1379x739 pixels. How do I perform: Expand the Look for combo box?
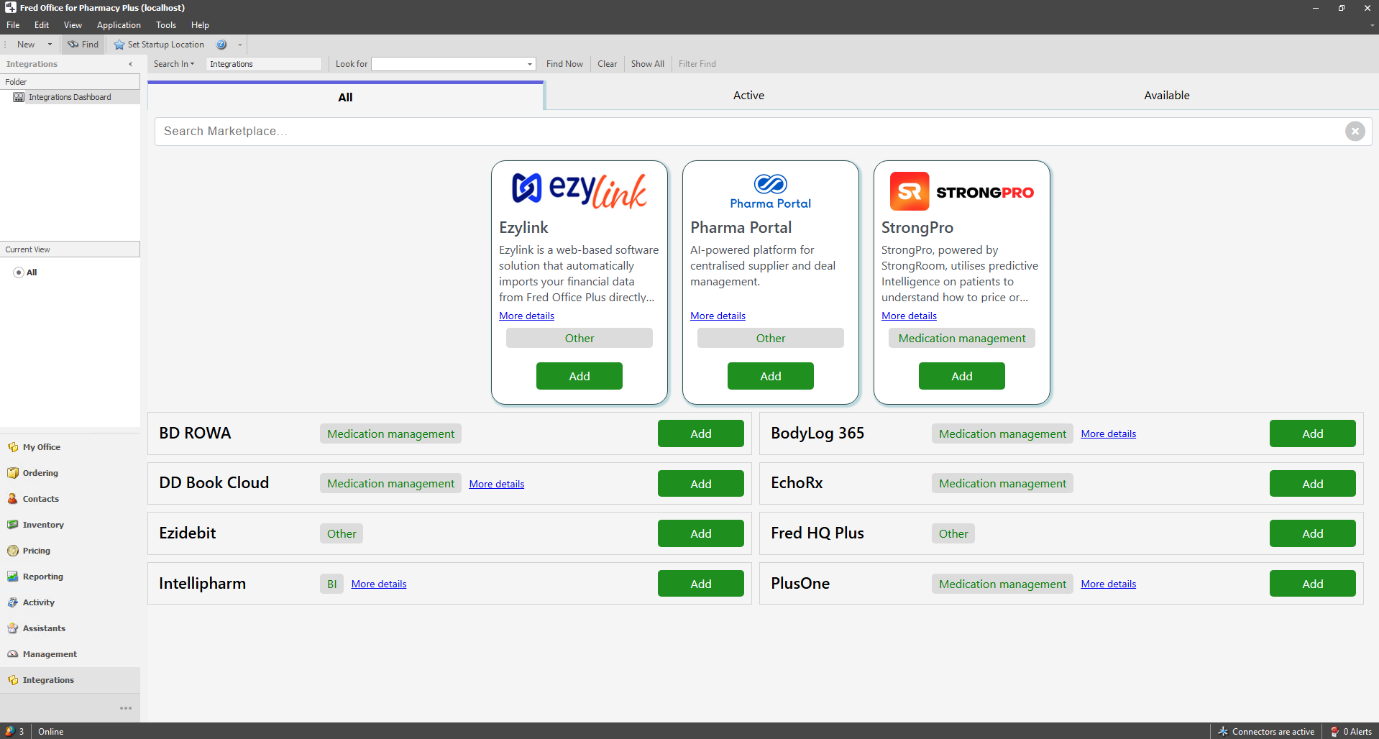point(530,64)
